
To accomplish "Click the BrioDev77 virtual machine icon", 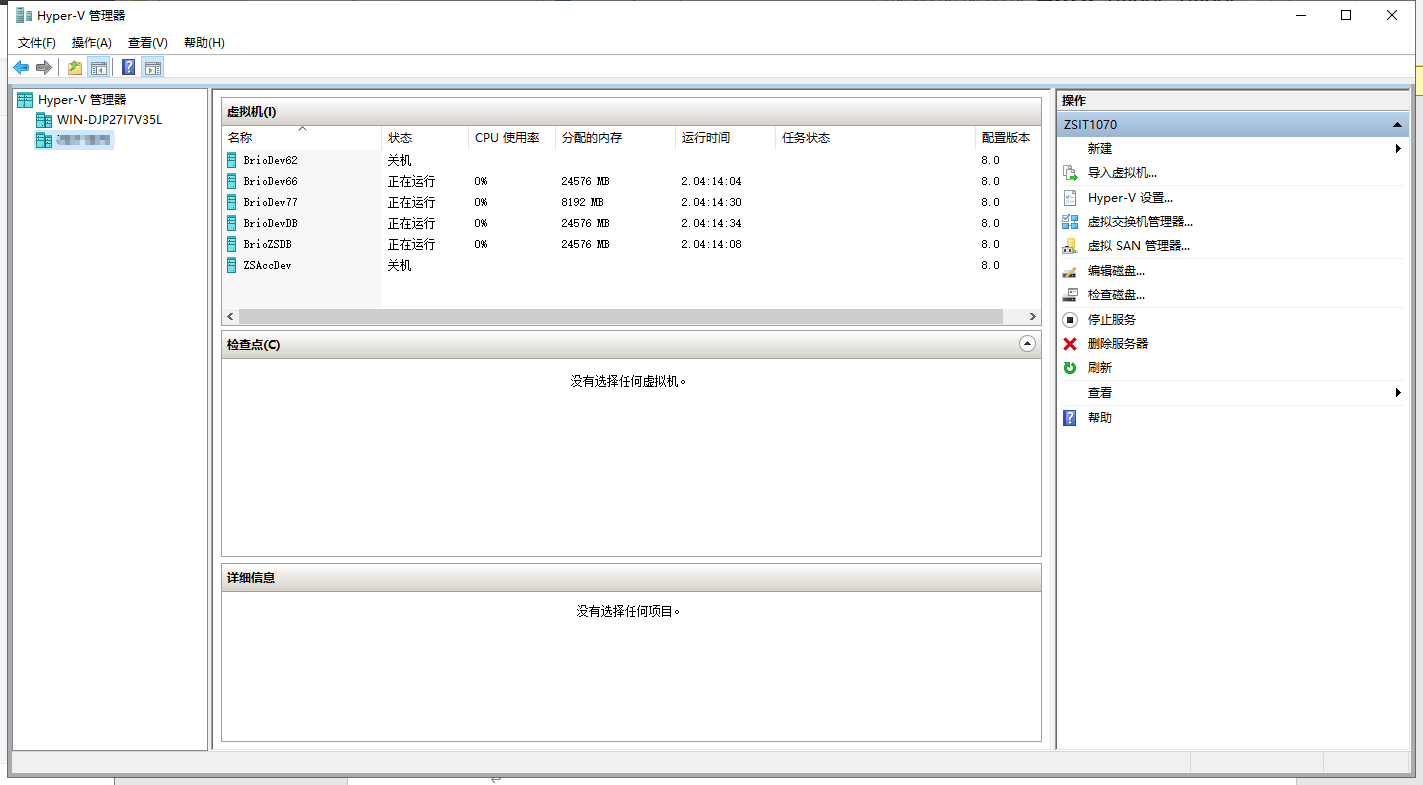I will [232, 202].
